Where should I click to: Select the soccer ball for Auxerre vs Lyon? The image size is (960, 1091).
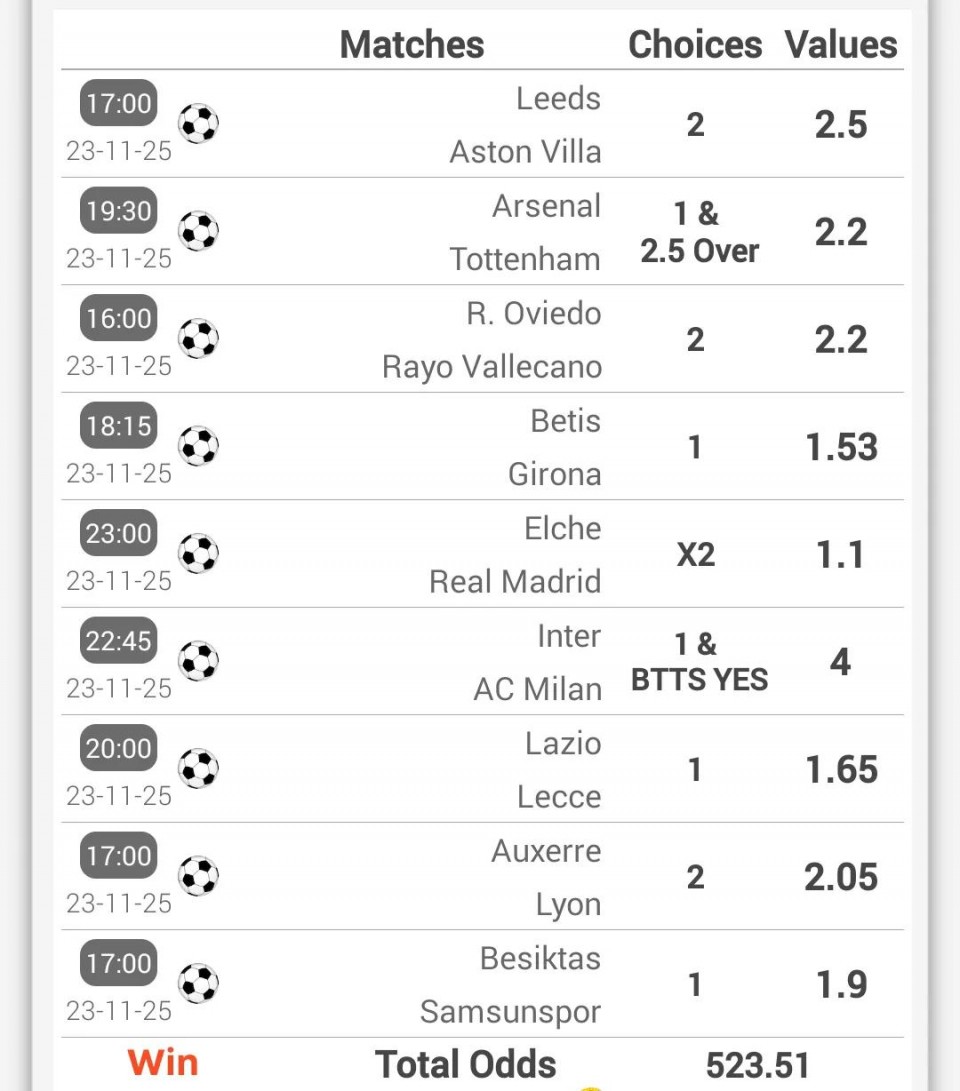click(x=198, y=876)
